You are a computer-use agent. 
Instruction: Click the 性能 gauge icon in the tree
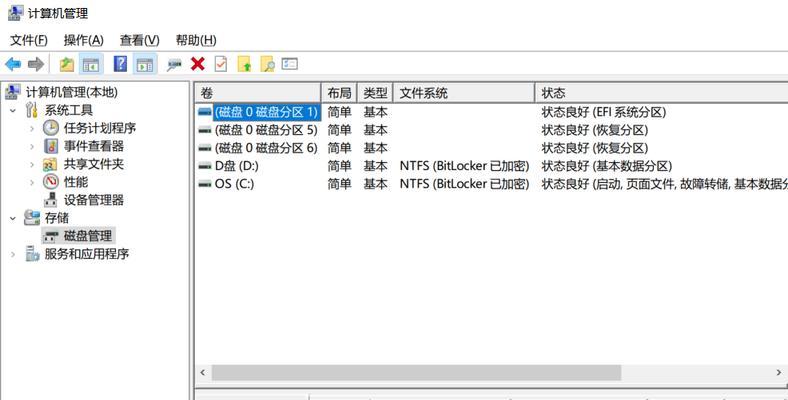tap(51, 182)
